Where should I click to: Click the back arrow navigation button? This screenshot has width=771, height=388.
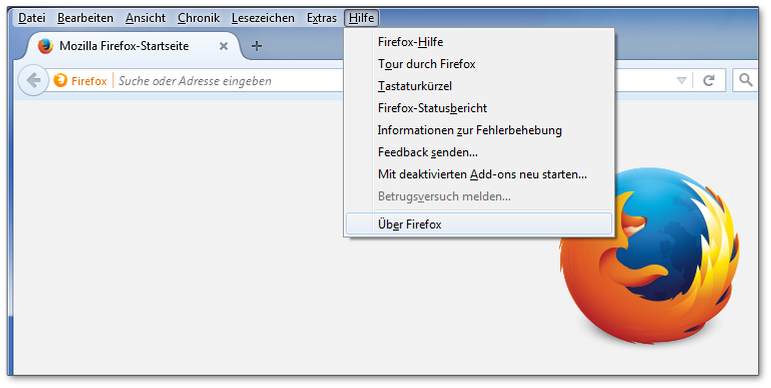click(x=33, y=80)
